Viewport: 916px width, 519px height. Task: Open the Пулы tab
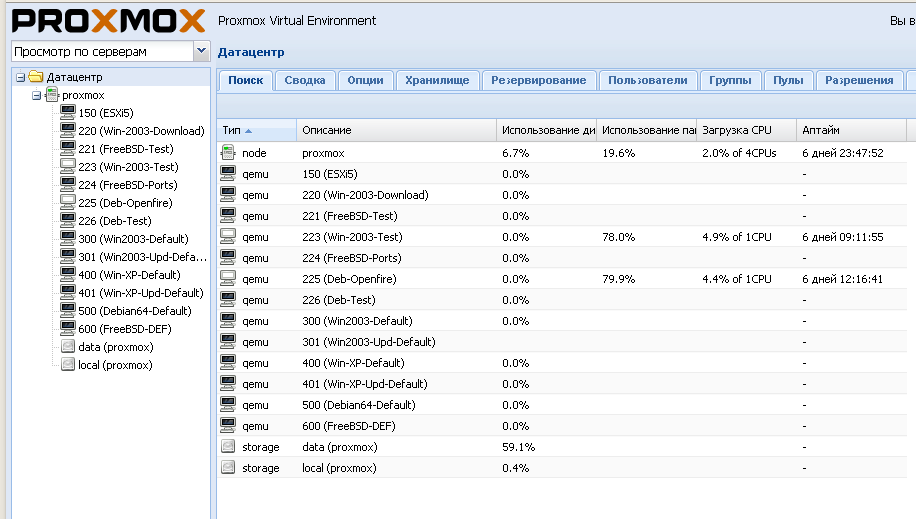pyautogui.click(x=788, y=80)
